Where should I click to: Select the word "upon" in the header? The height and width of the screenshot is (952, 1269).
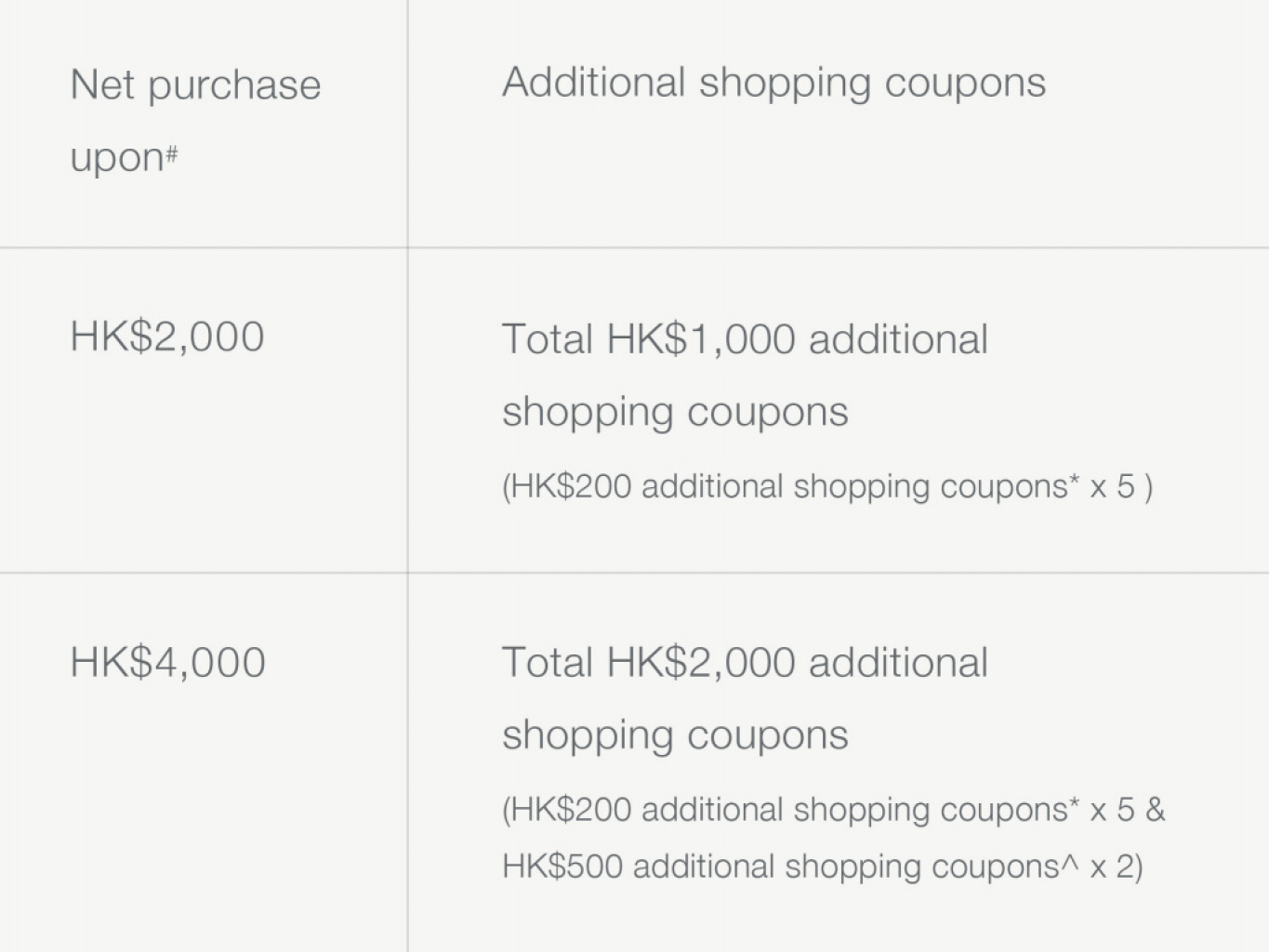click(117, 159)
